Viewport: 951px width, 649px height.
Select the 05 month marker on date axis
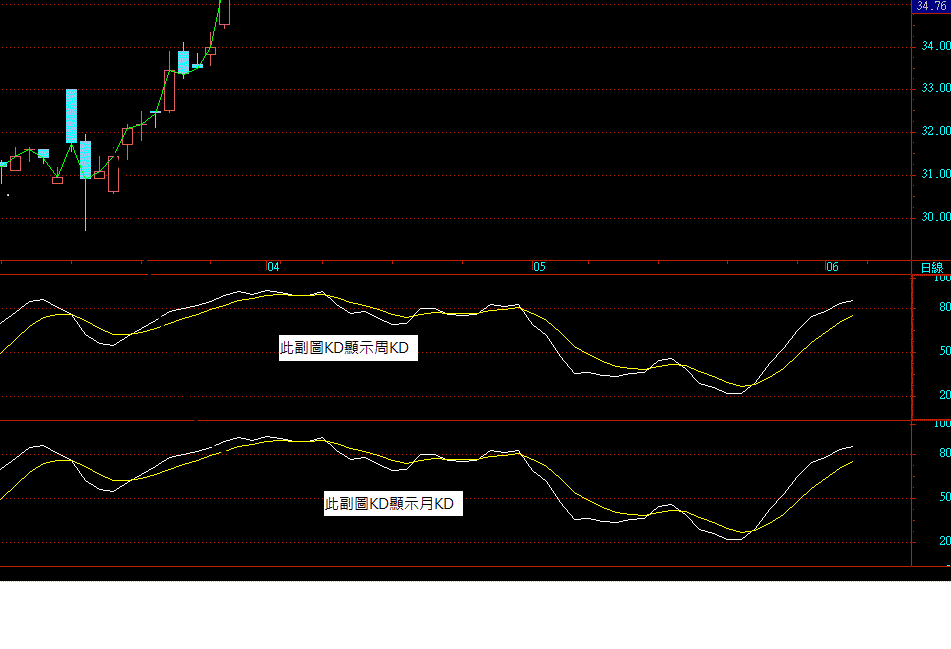[539, 267]
